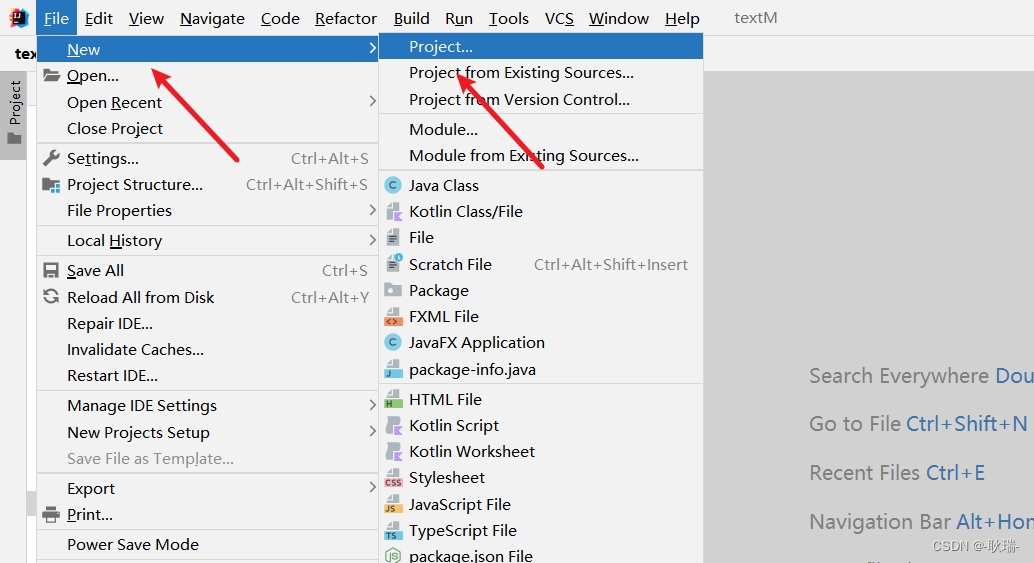Screen dimensions: 1034x563
Task: Expand the New Projects Setup submenu arrow
Action: 373,431
